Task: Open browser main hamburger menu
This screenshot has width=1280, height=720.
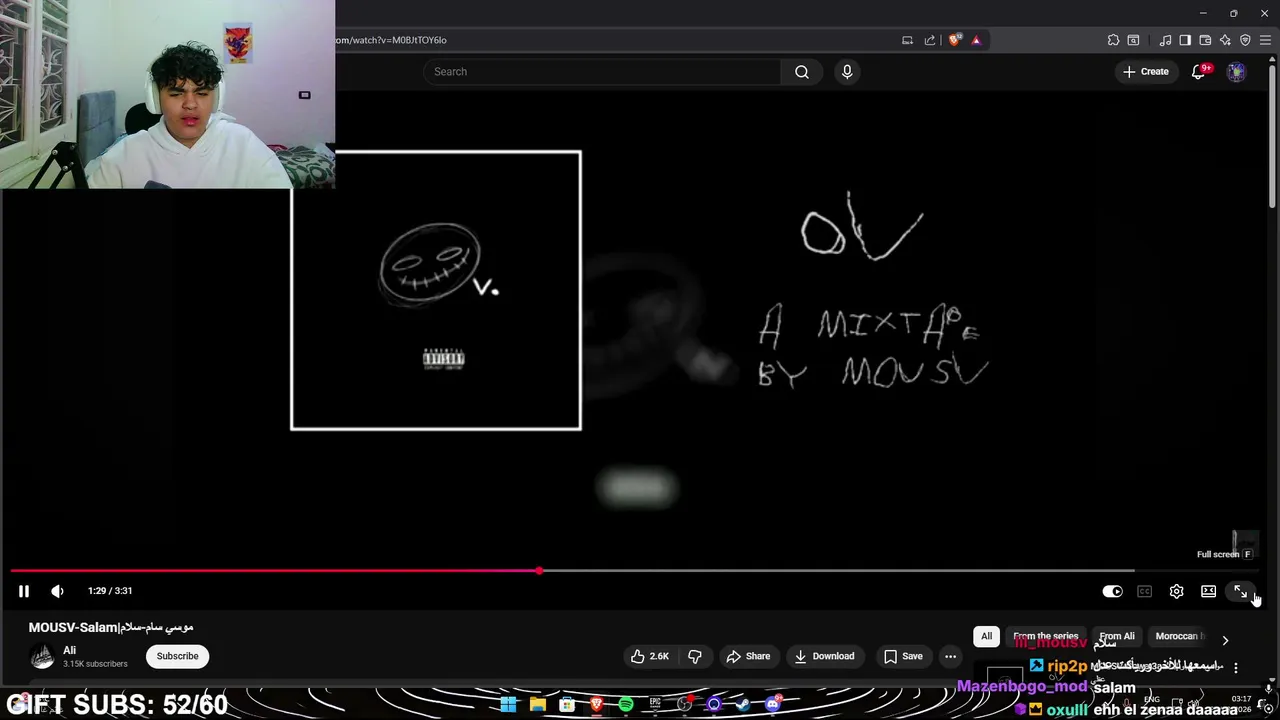Action: tap(1265, 40)
